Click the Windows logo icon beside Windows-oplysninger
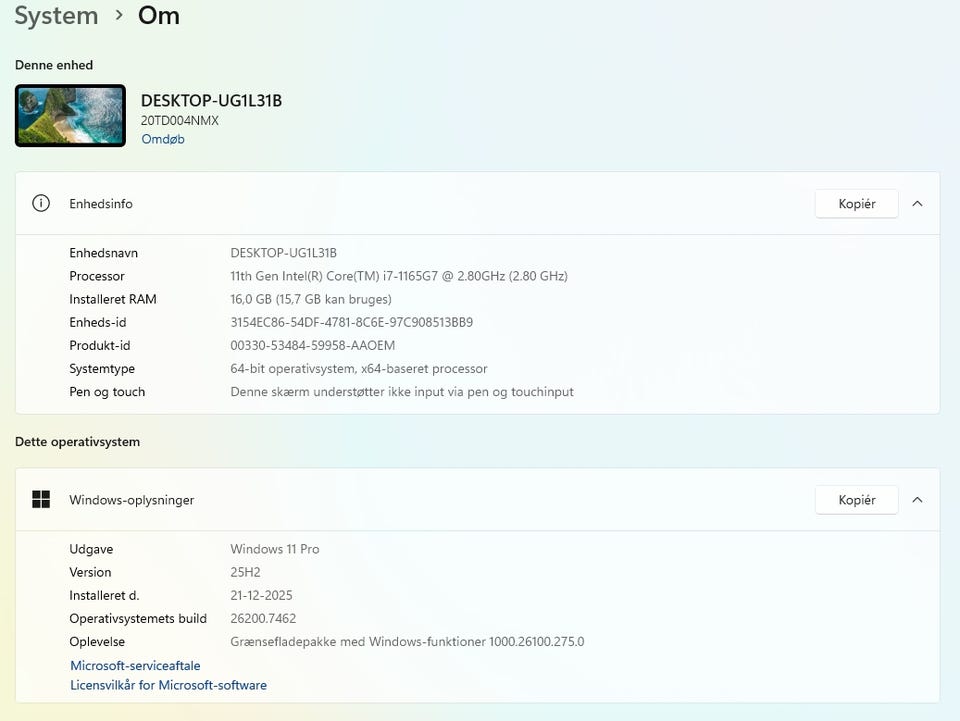This screenshot has width=960, height=721. coord(41,500)
